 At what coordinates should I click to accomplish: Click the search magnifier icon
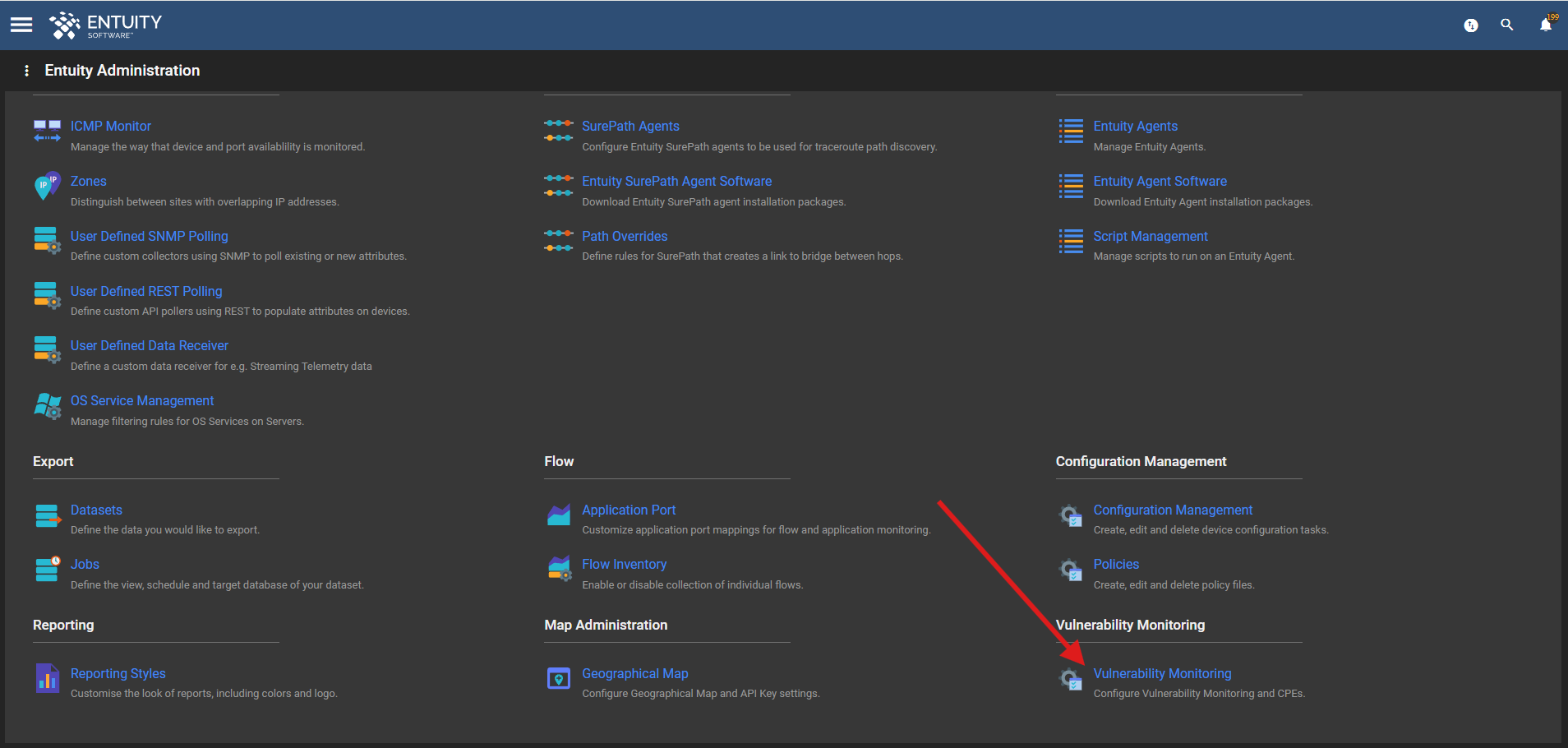pyautogui.click(x=1506, y=25)
